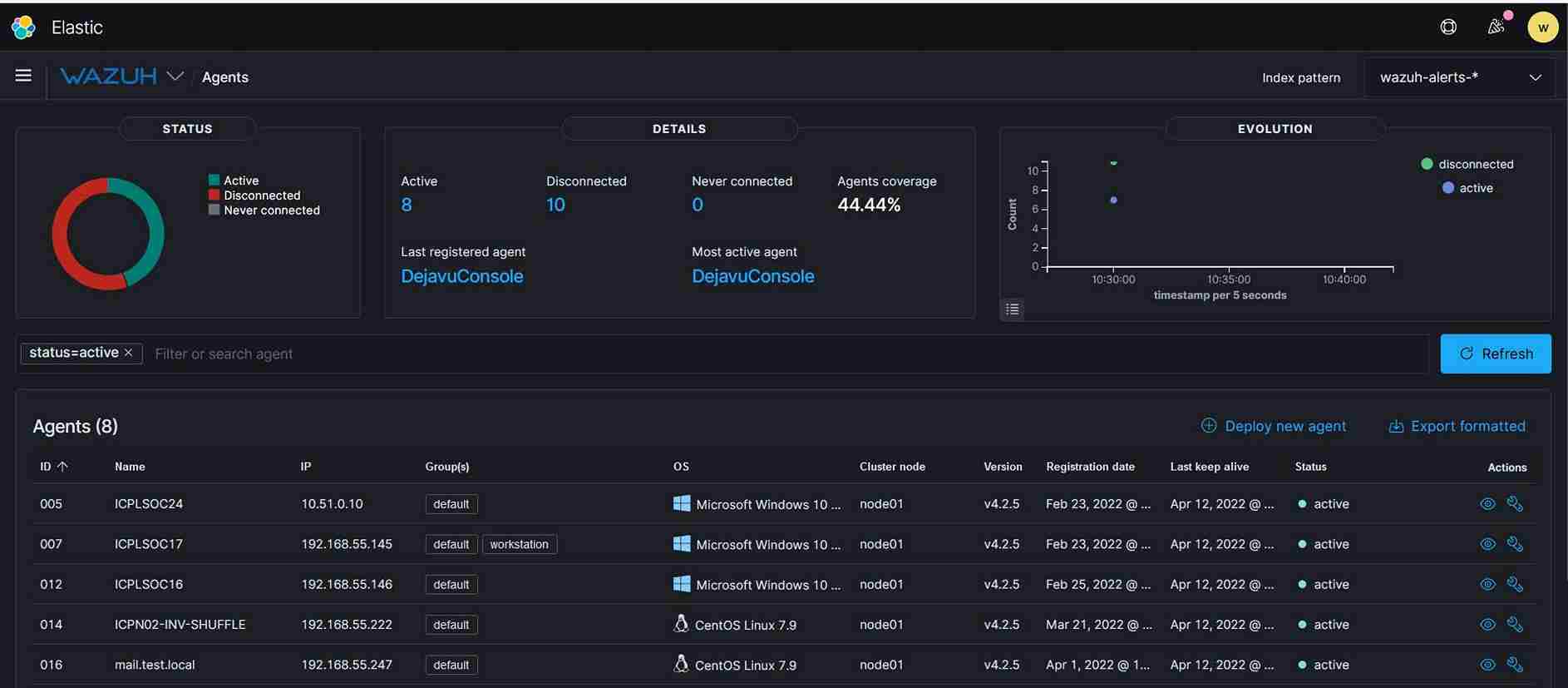Click the workstation group badge for ICPLSOC17
Screen dimensions: 1568x688
tap(520, 544)
